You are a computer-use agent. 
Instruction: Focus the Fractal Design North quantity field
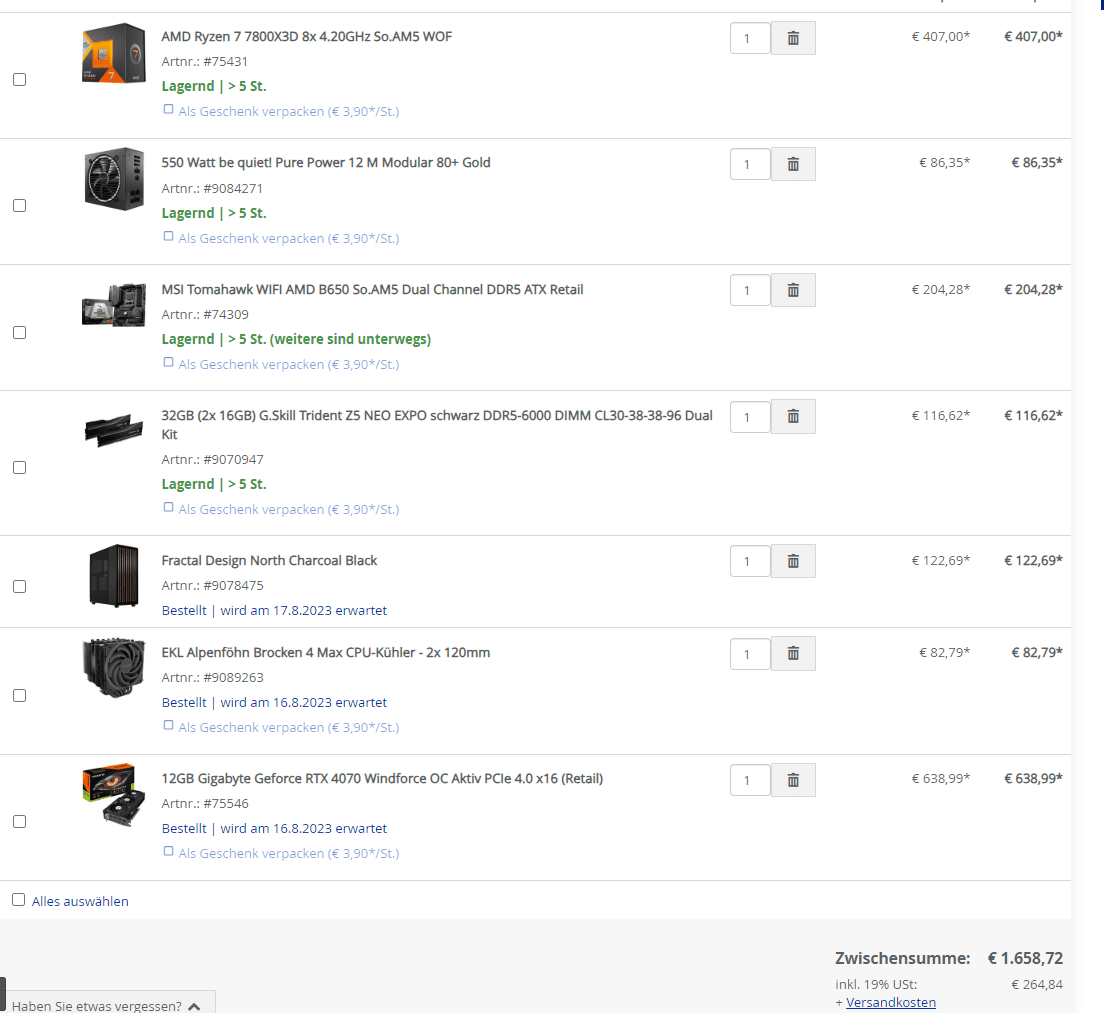click(x=750, y=561)
